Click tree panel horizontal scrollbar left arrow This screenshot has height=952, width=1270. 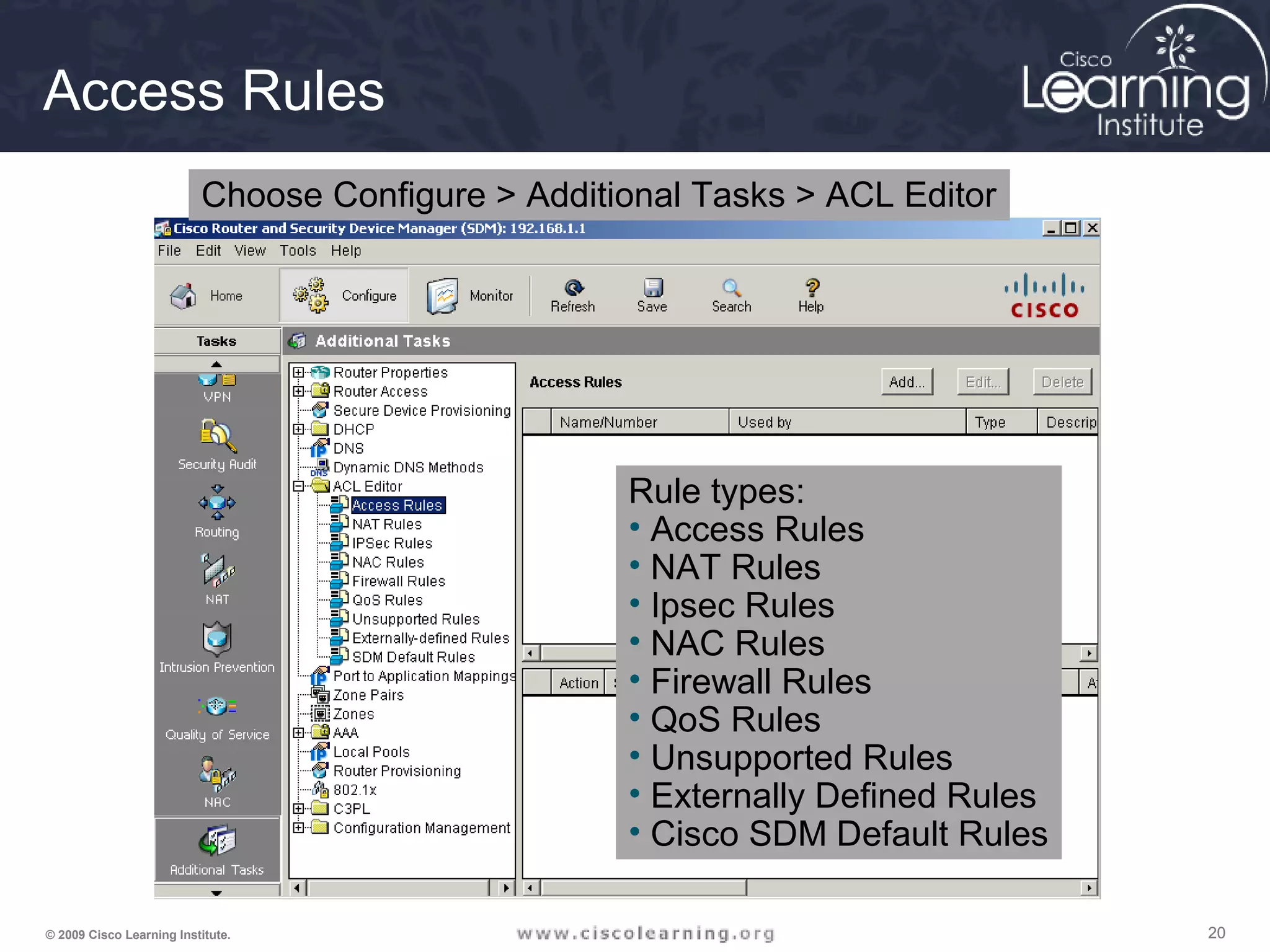point(298,888)
